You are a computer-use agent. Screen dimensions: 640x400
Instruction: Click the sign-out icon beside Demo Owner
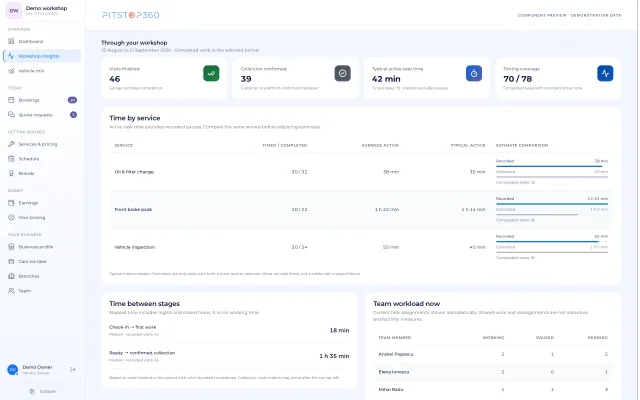(x=73, y=370)
